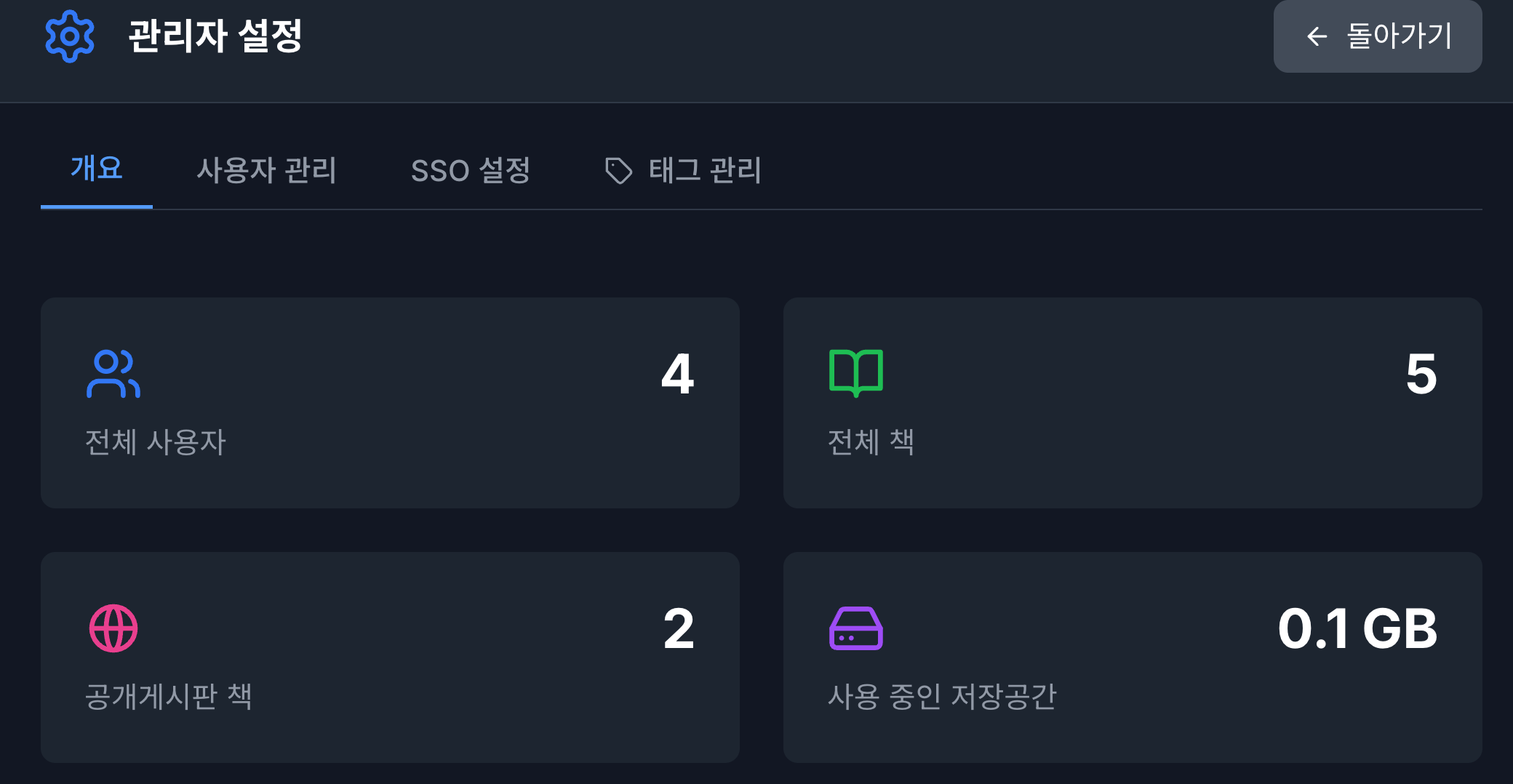Open the SSO 설정 tab

(471, 170)
